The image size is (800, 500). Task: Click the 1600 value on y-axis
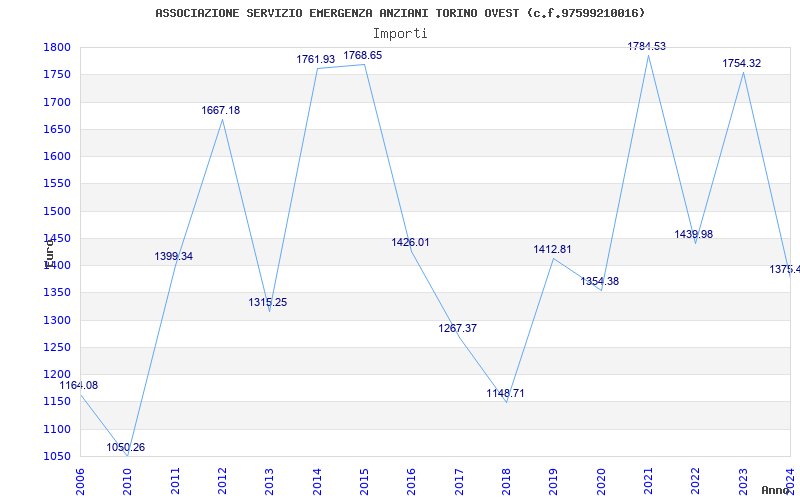[x=57, y=157]
